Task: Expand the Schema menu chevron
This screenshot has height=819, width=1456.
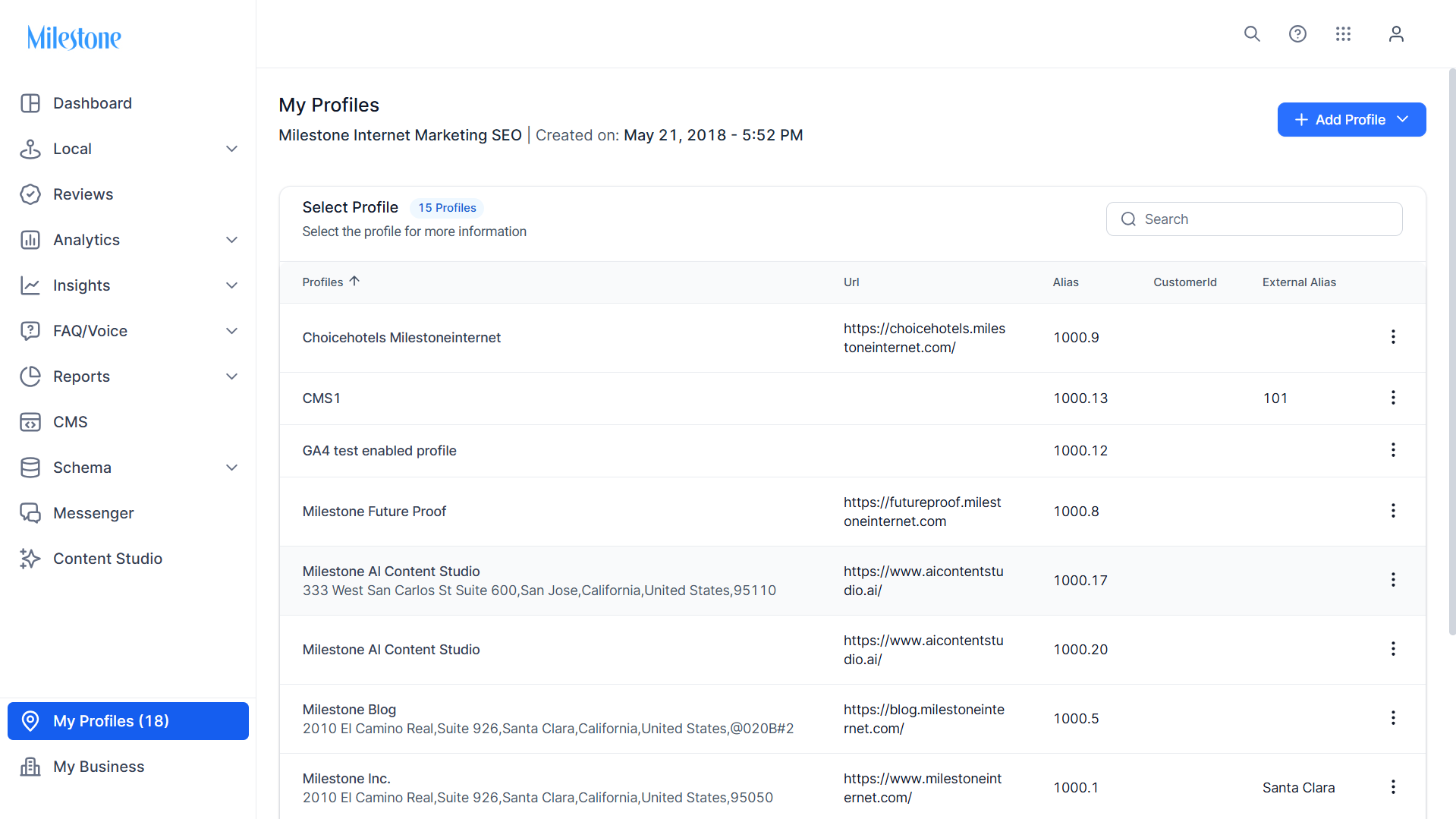Action: pos(232,468)
